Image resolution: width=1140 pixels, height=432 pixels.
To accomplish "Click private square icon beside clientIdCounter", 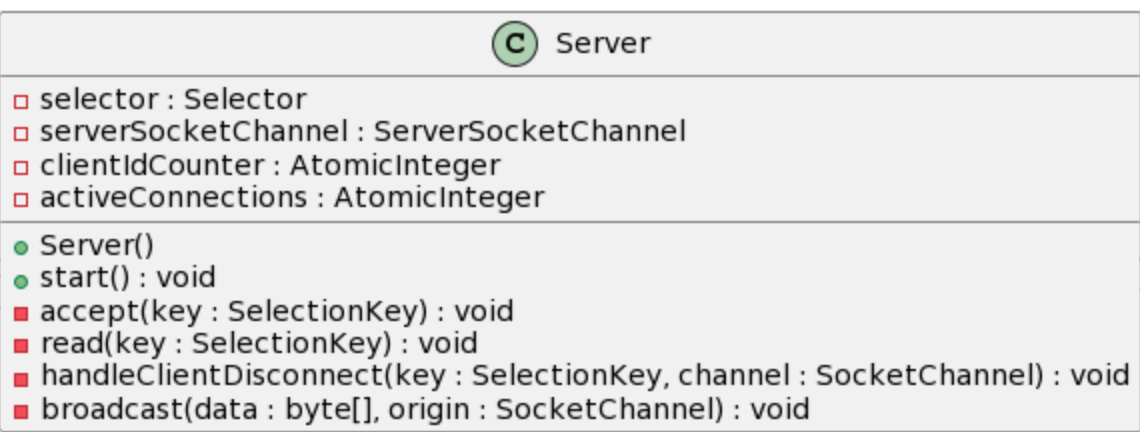I will (21, 166).
